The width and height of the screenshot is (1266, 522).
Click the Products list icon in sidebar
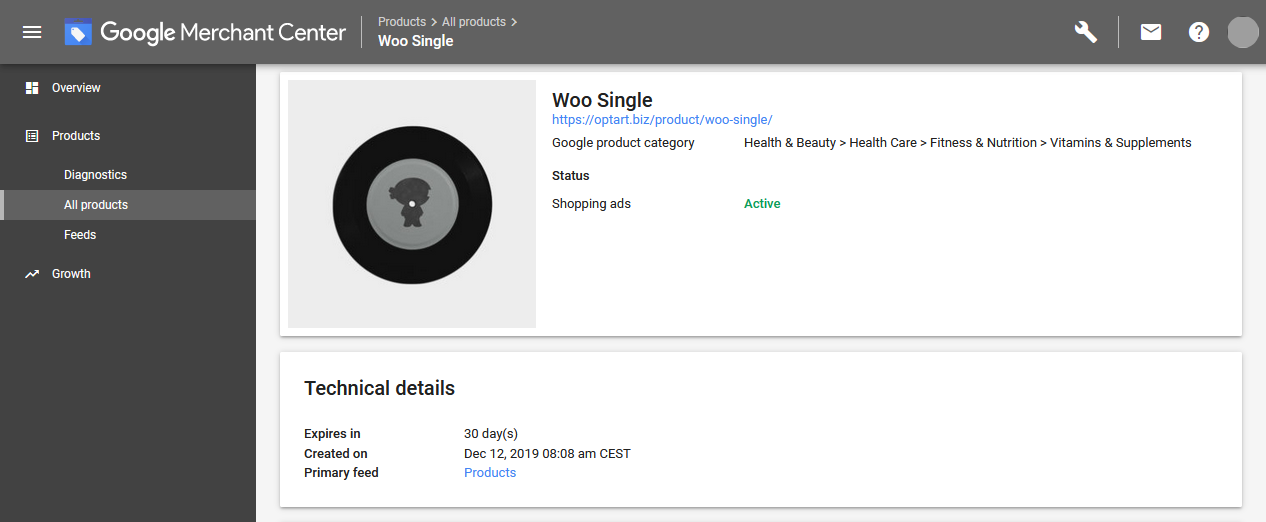click(32, 136)
